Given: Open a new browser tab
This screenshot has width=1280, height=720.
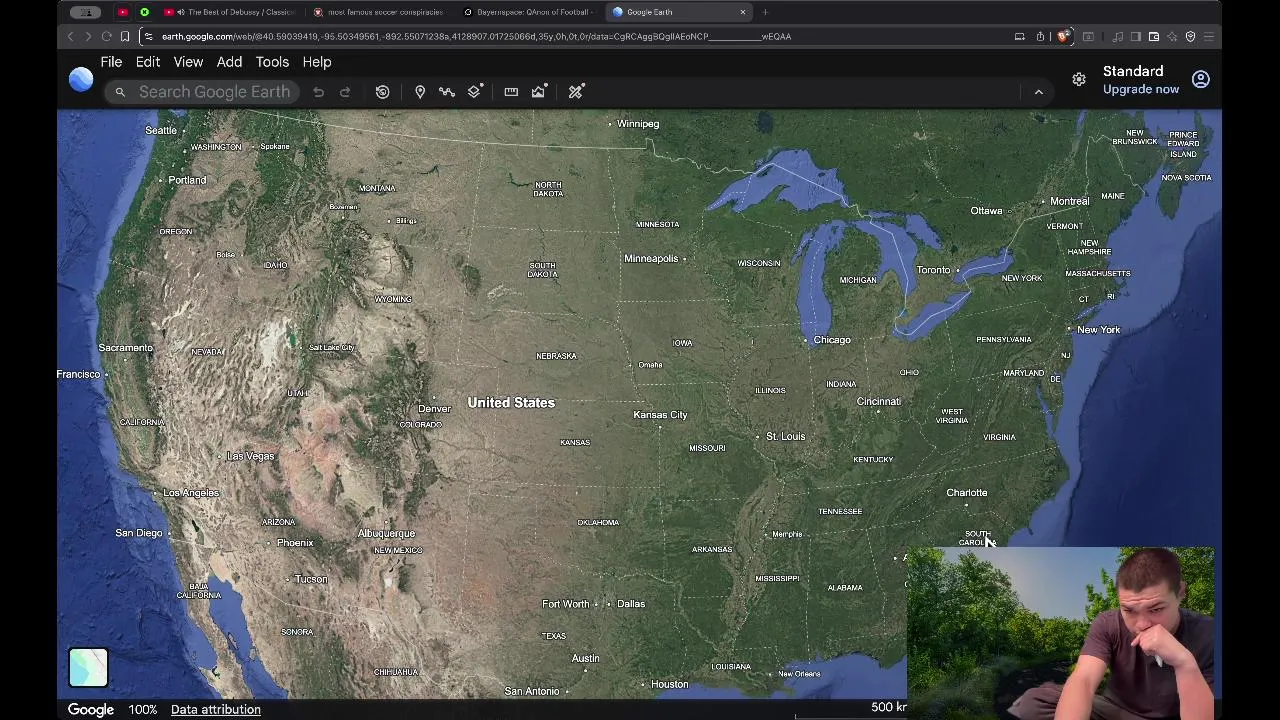Looking at the screenshot, I should [x=765, y=12].
